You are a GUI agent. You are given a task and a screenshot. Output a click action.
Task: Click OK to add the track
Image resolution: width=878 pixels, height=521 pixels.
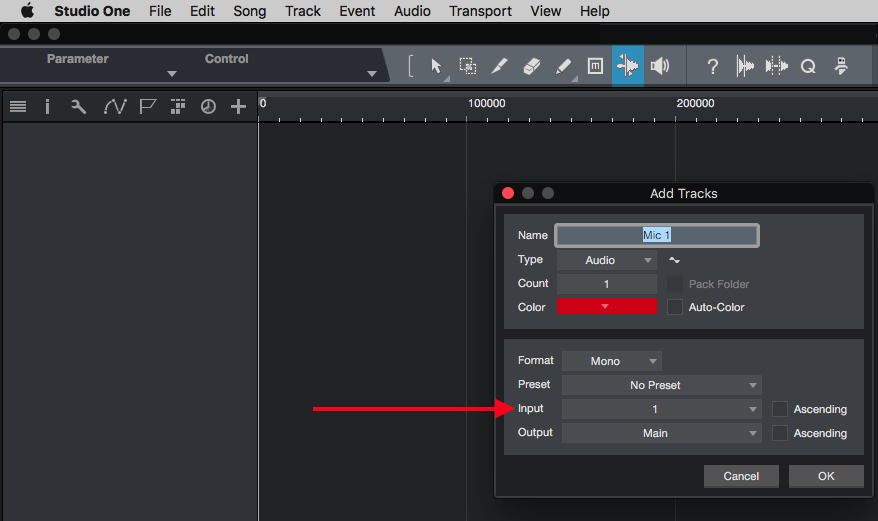pyautogui.click(x=825, y=476)
